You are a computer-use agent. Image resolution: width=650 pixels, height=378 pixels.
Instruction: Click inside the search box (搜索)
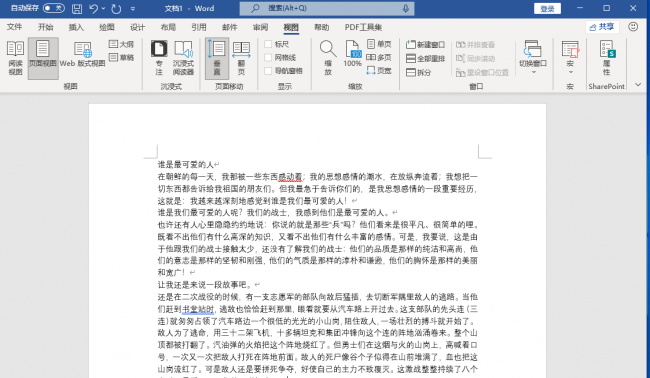pos(327,8)
